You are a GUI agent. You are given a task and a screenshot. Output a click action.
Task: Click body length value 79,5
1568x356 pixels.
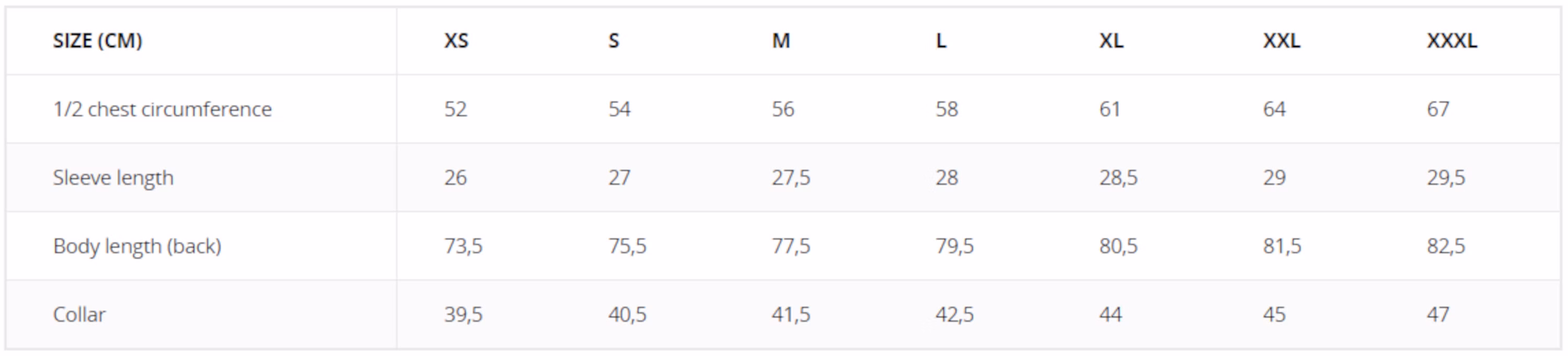[x=954, y=246]
